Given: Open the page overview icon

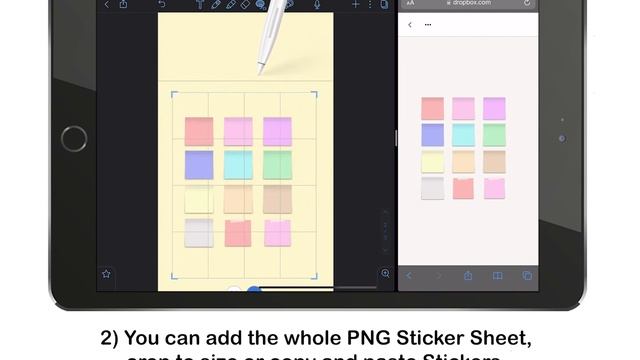Looking at the screenshot, I should 384,4.
